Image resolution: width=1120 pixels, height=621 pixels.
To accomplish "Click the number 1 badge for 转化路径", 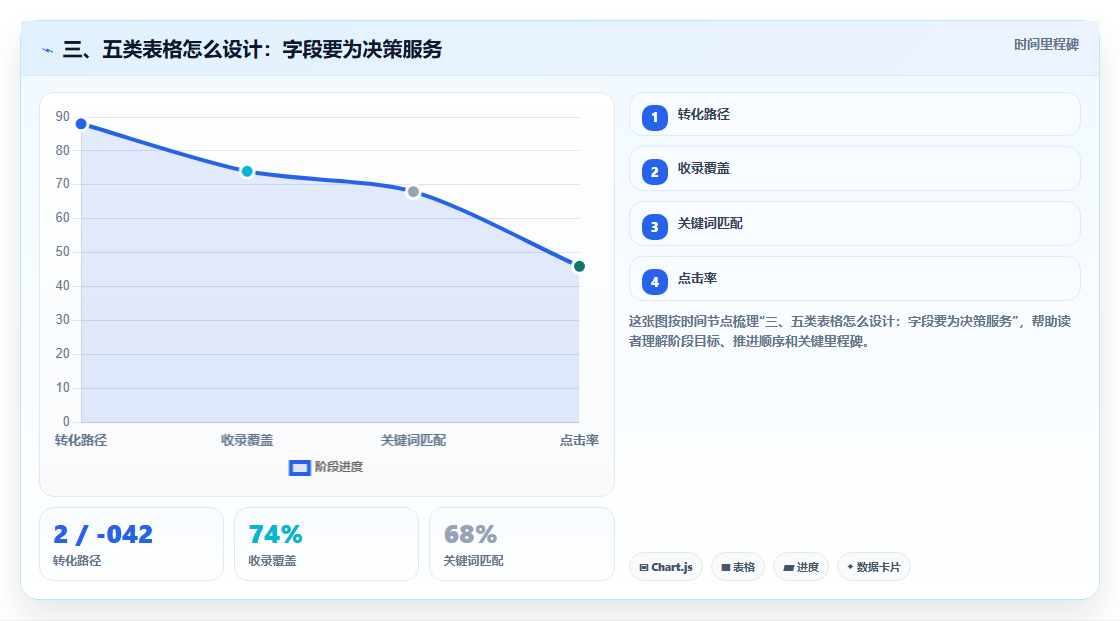I will (x=654, y=118).
